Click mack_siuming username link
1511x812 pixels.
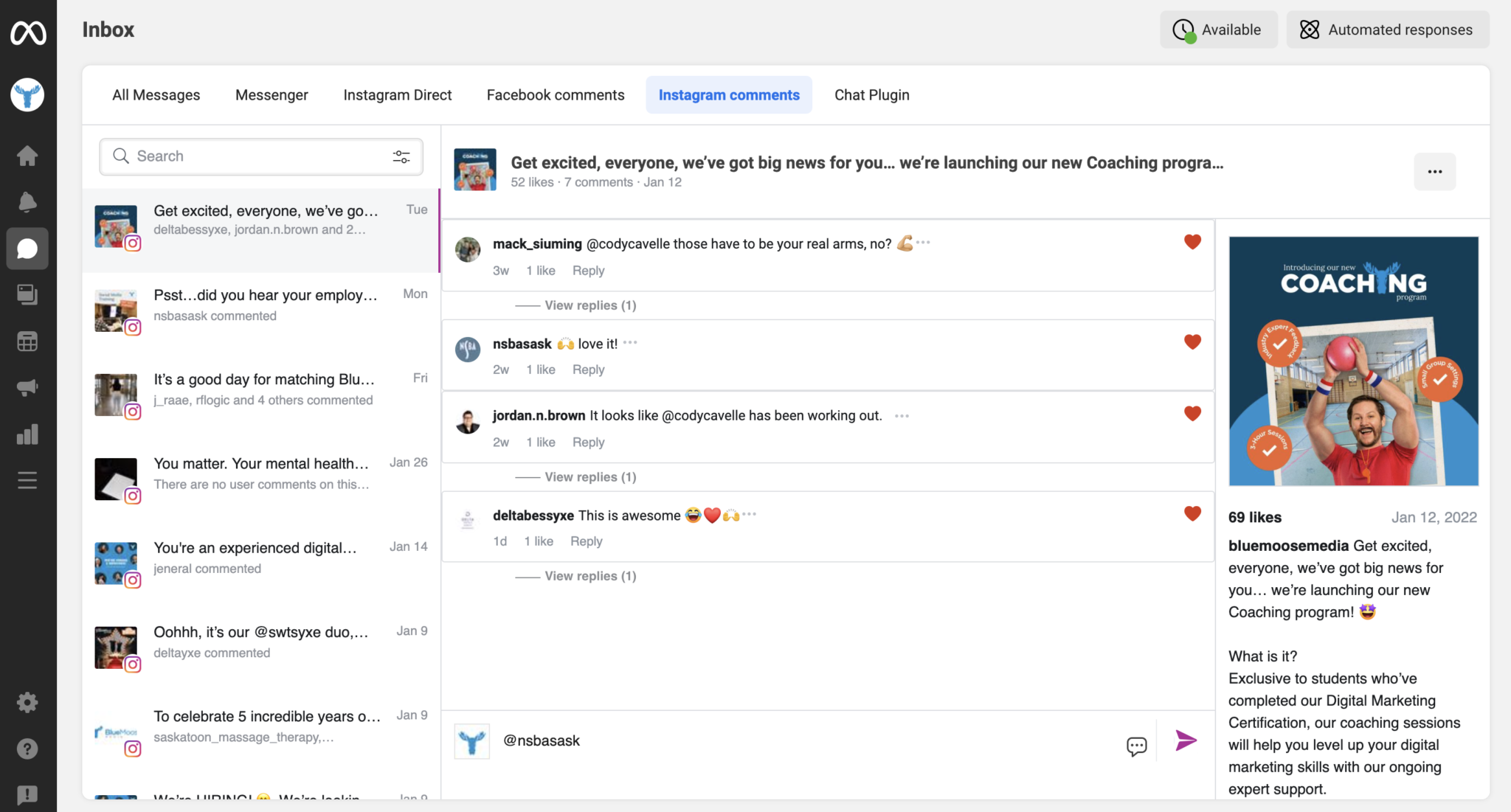pos(537,244)
